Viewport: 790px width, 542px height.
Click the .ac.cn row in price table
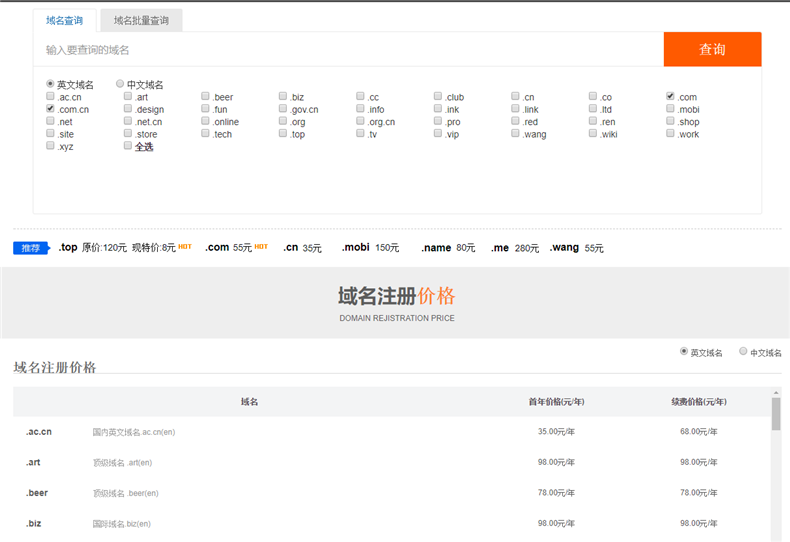pos(39,432)
